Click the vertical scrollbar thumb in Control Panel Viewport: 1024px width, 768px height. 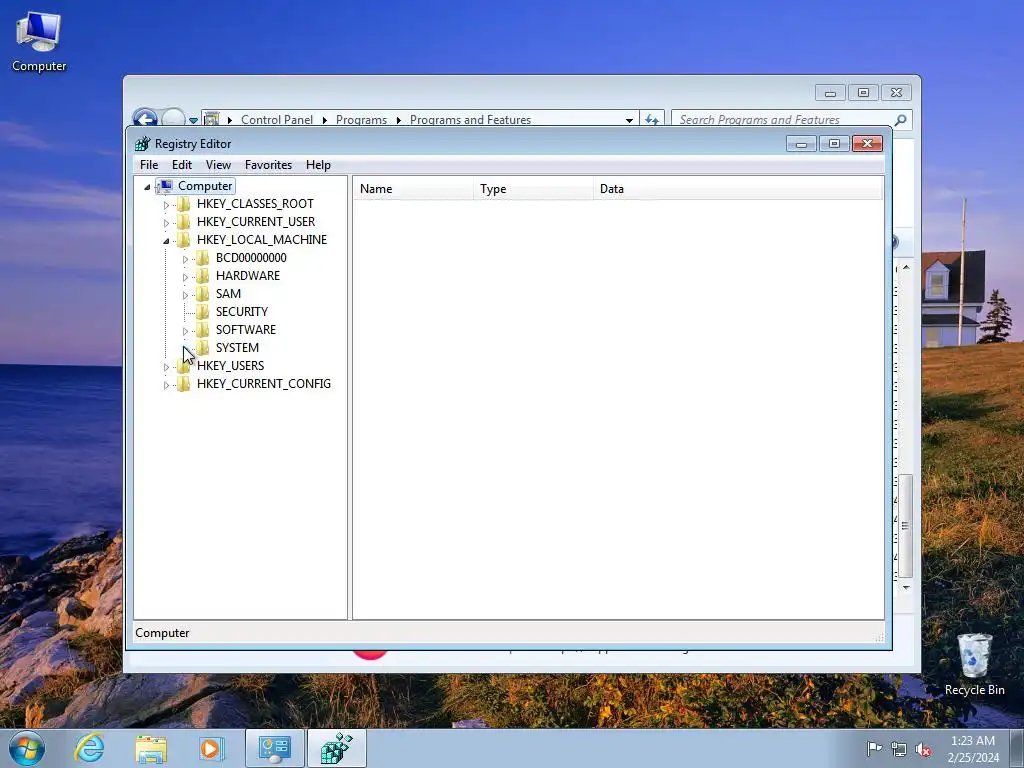click(x=905, y=526)
